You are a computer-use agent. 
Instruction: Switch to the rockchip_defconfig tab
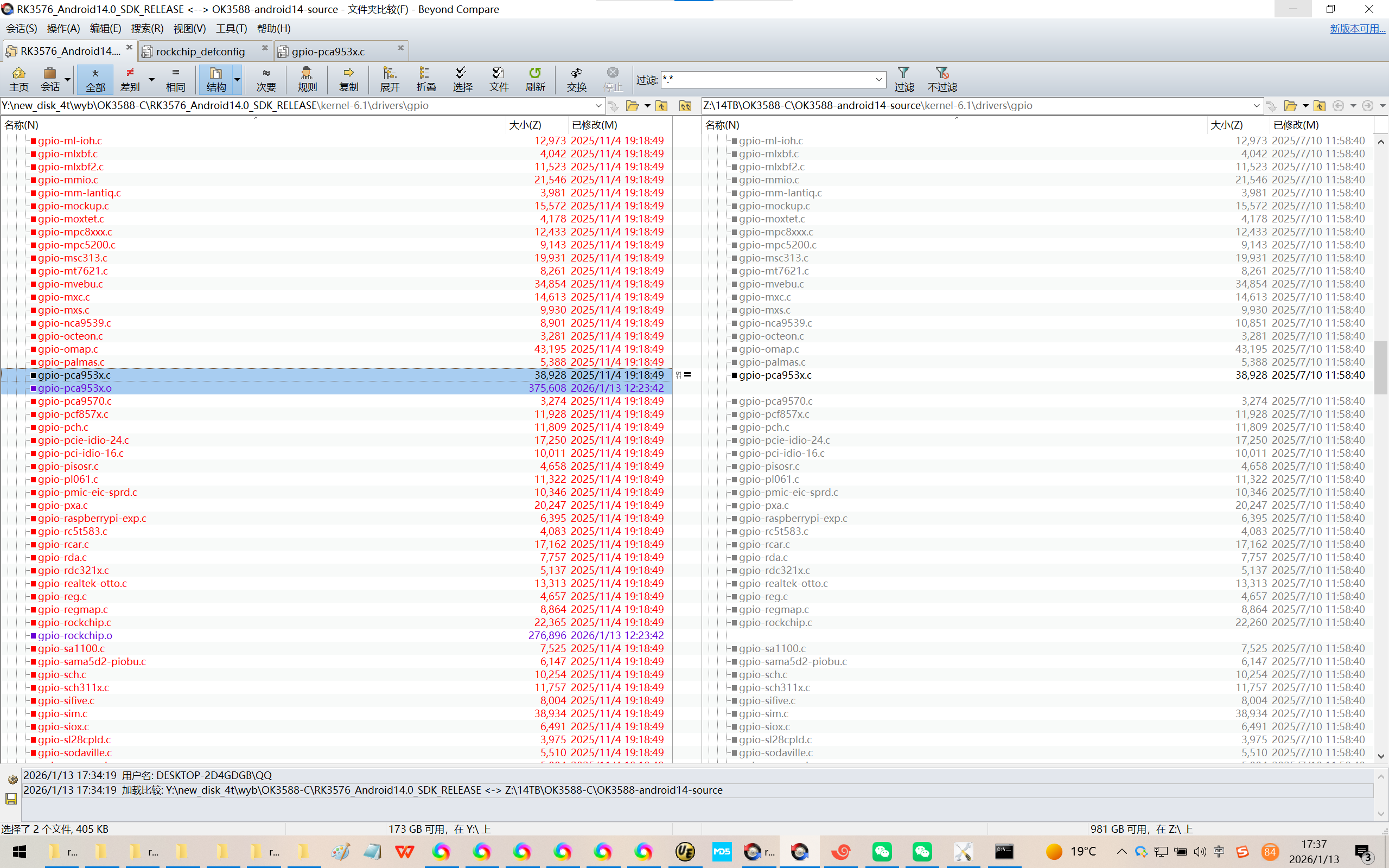click(200, 51)
